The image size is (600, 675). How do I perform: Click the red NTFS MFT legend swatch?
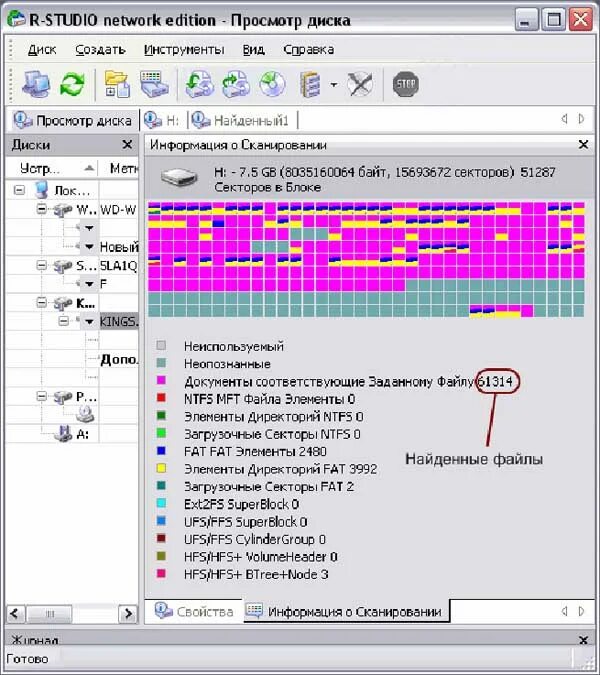pyautogui.click(x=161, y=398)
